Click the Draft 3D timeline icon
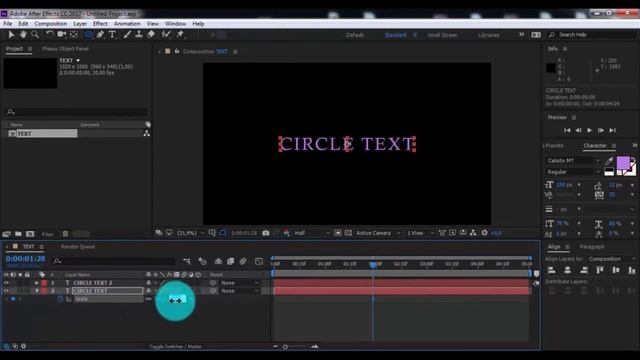 coord(202,261)
